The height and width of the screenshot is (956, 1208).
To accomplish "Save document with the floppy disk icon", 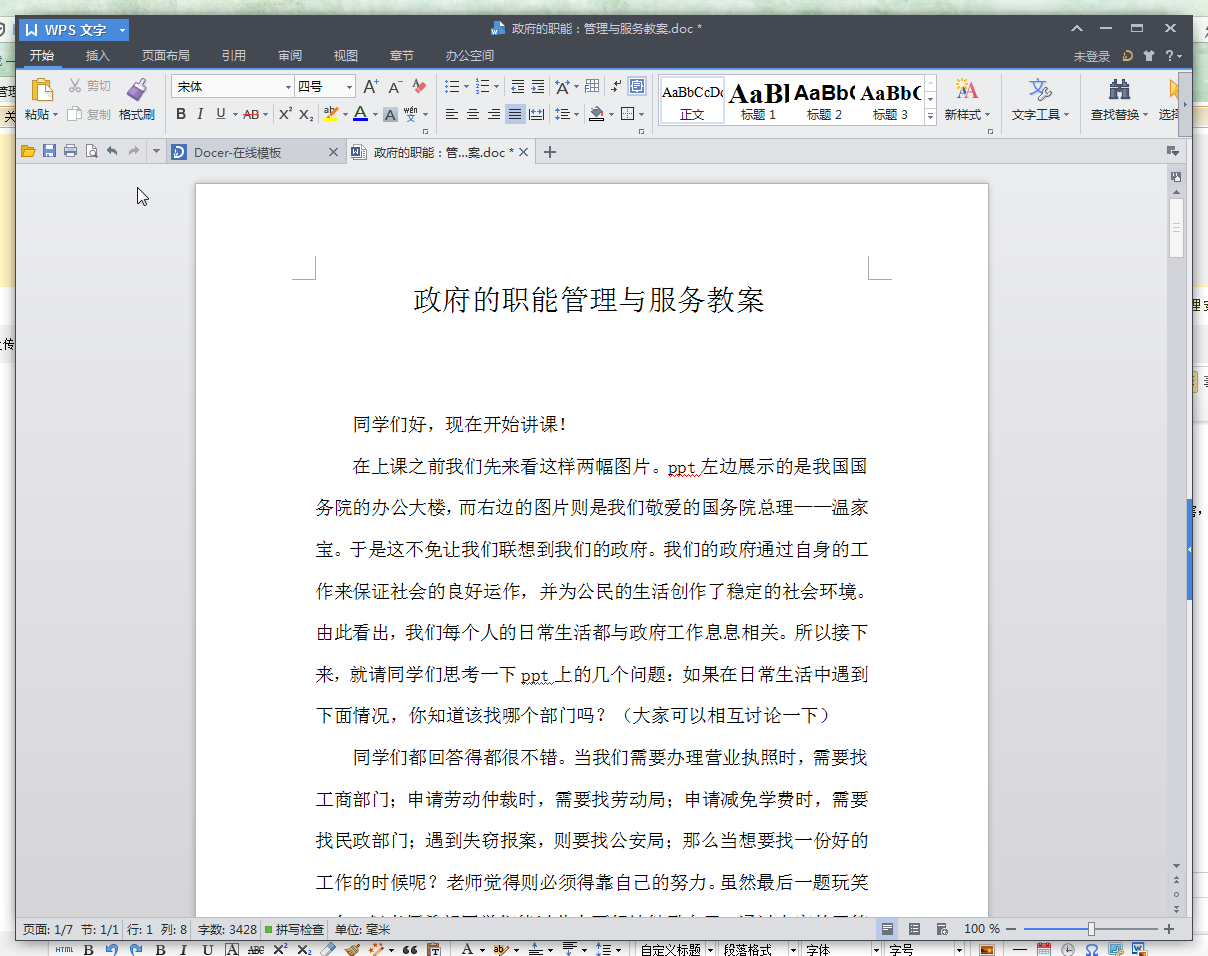I will (x=49, y=152).
